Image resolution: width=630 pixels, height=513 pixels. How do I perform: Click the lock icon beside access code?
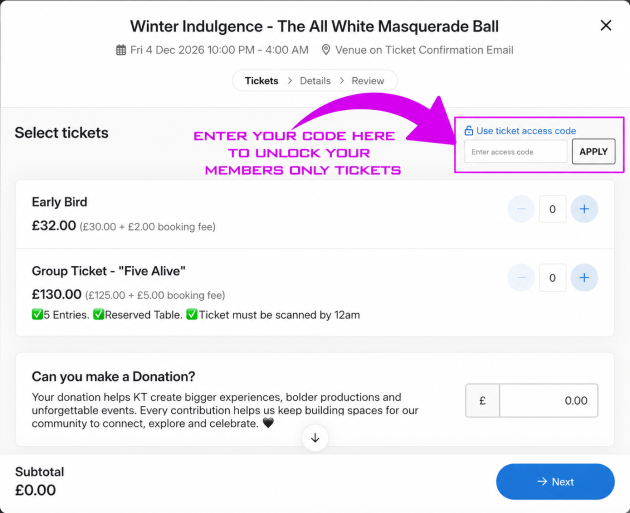[x=468, y=131]
